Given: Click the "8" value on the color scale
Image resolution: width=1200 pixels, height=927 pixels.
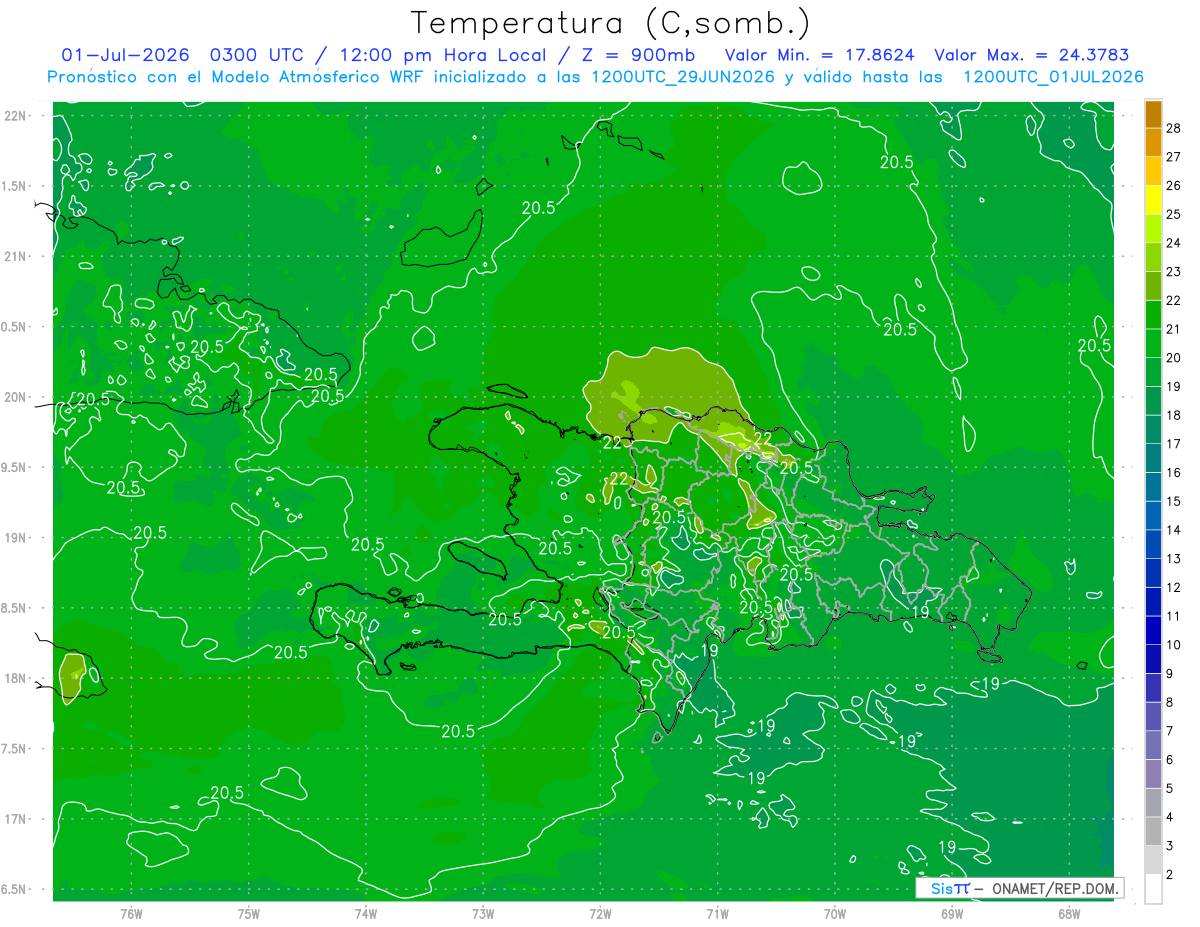Looking at the screenshot, I should (1171, 702).
